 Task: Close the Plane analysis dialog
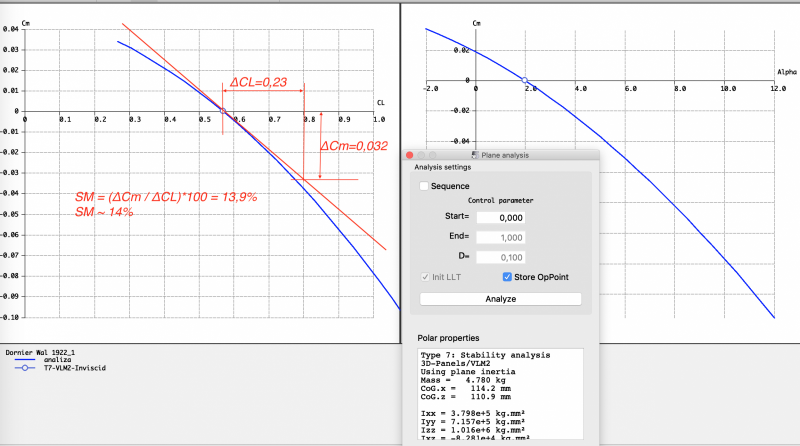pyautogui.click(x=409, y=155)
